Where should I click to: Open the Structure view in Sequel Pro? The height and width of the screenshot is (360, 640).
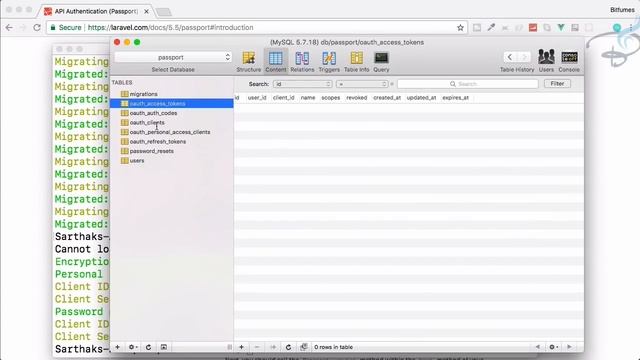pos(249,62)
